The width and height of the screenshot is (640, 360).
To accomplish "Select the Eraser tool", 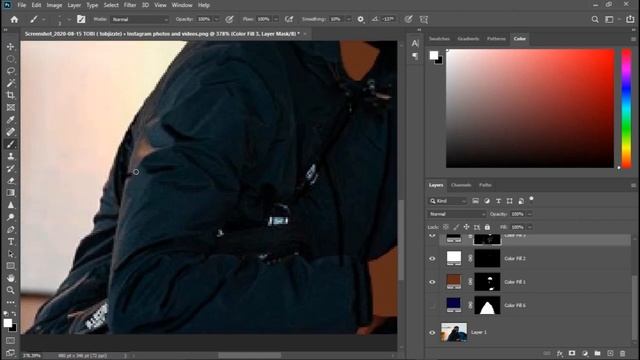I will pyautogui.click(x=11, y=180).
